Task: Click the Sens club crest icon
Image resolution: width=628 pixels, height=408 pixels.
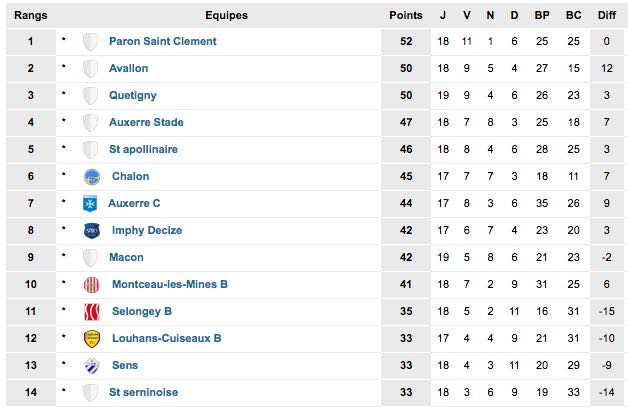Action: 92,366
